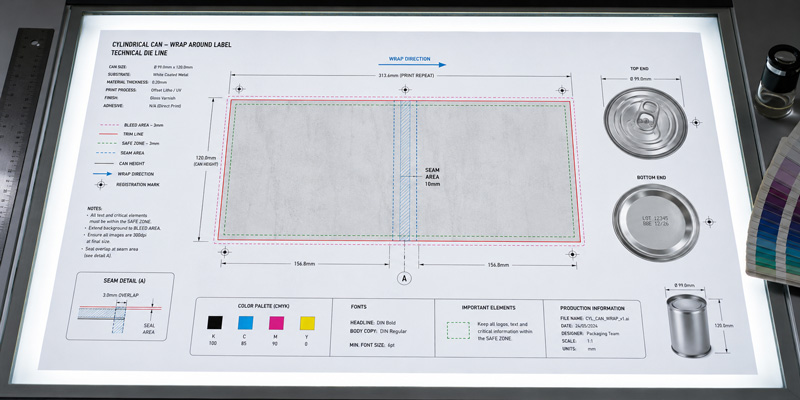
Task: Click the 3D can illustration
Action: coord(689,325)
